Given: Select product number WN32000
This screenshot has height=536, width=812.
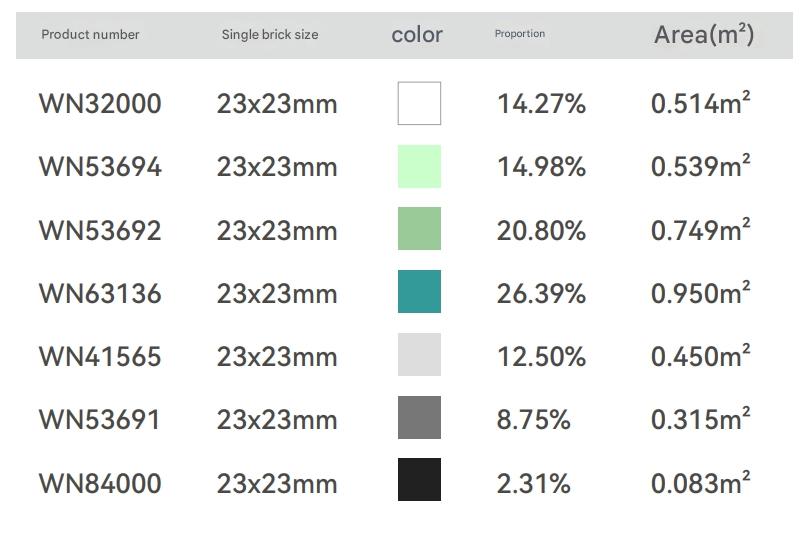Looking at the screenshot, I should (x=100, y=104).
